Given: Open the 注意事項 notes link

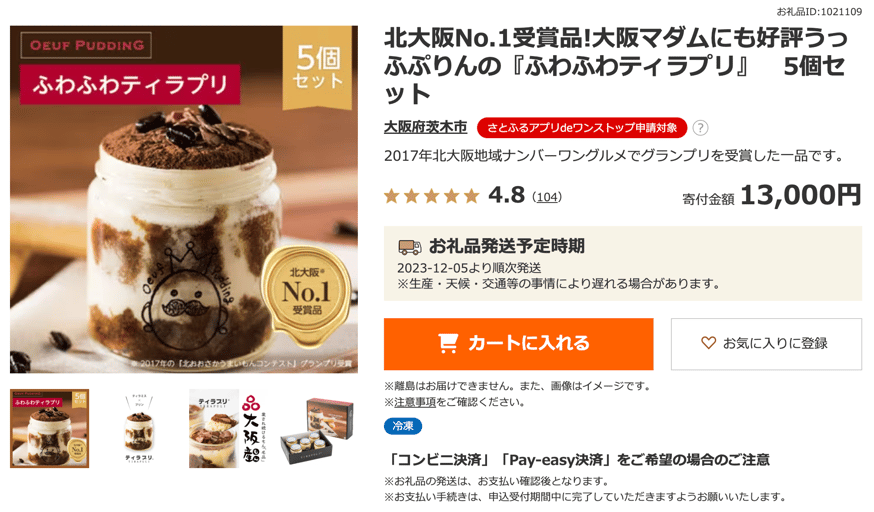Looking at the screenshot, I should tap(415, 402).
